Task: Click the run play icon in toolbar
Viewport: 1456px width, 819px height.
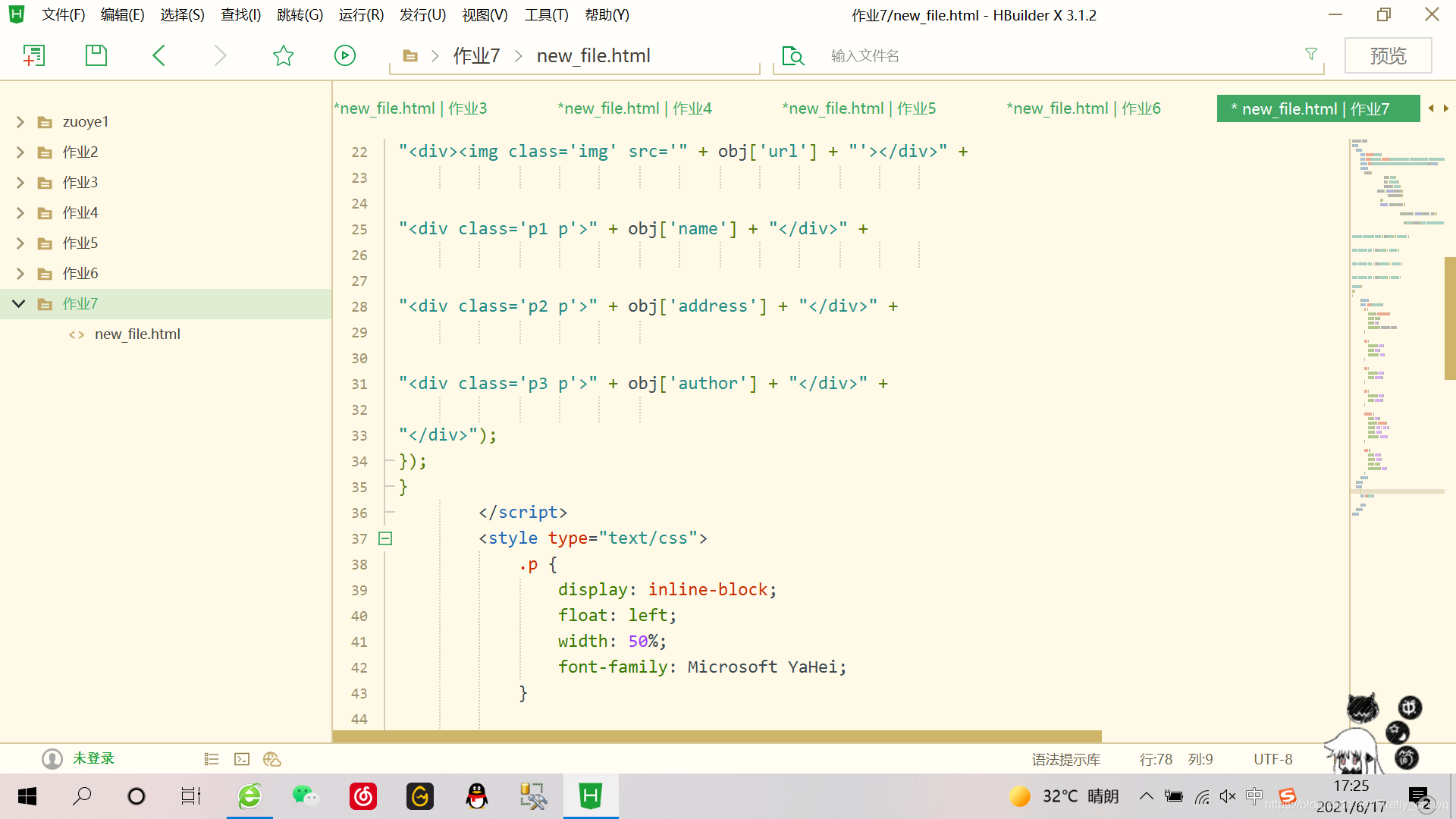Action: pos(345,55)
